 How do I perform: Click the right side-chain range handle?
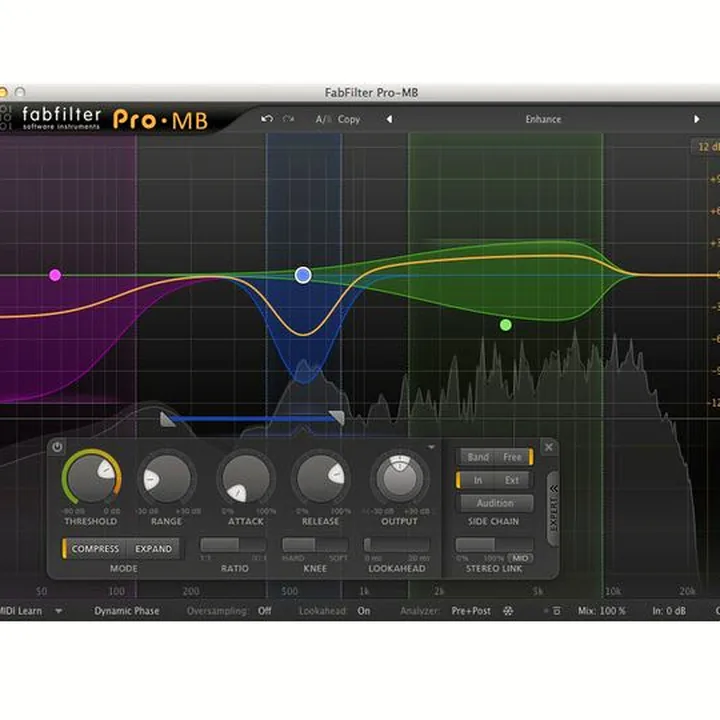[x=338, y=418]
